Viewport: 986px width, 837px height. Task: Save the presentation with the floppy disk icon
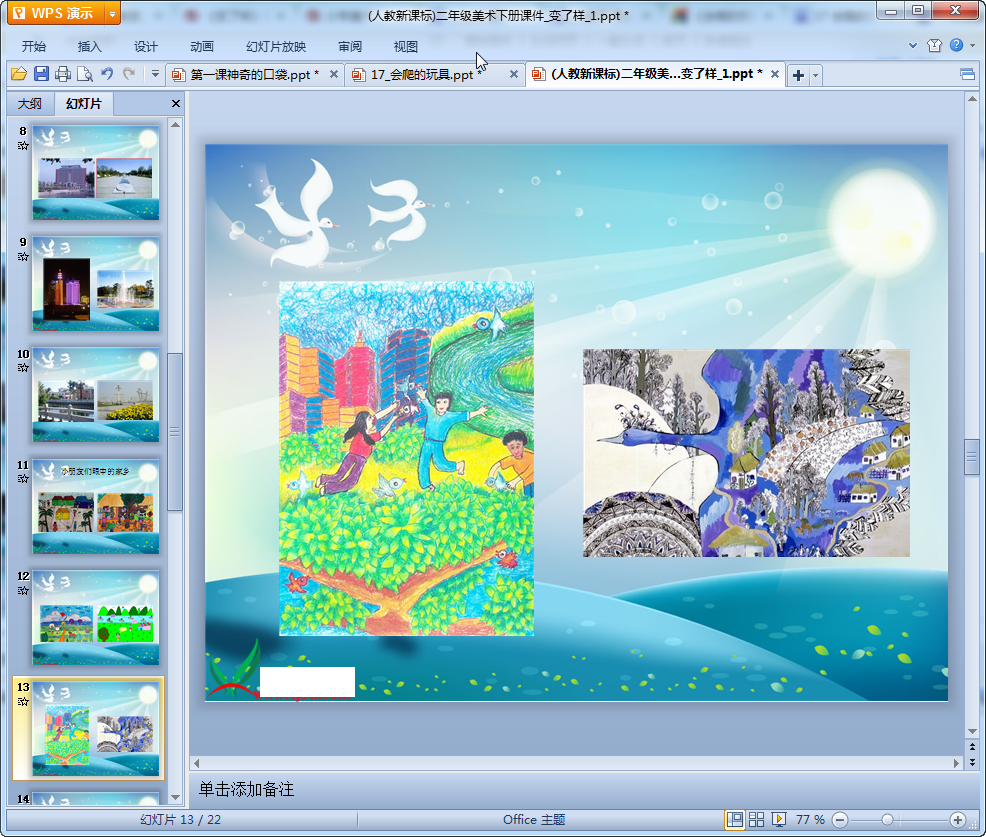(x=42, y=74)
